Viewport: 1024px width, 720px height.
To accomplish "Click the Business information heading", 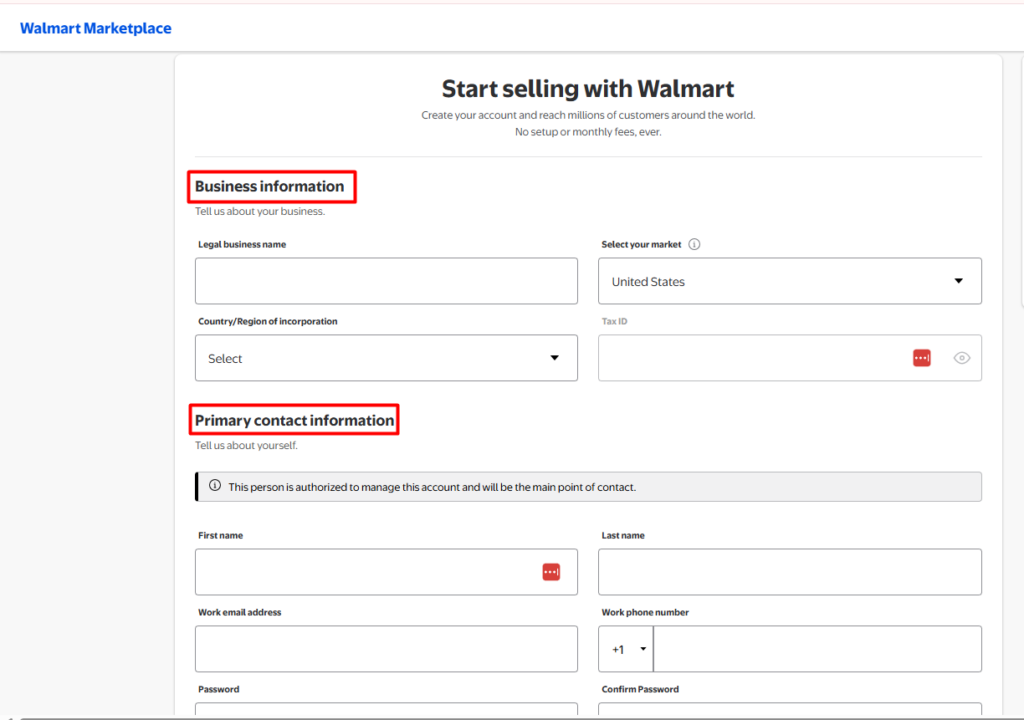I will pyautogui.click(x=270, y=186).
